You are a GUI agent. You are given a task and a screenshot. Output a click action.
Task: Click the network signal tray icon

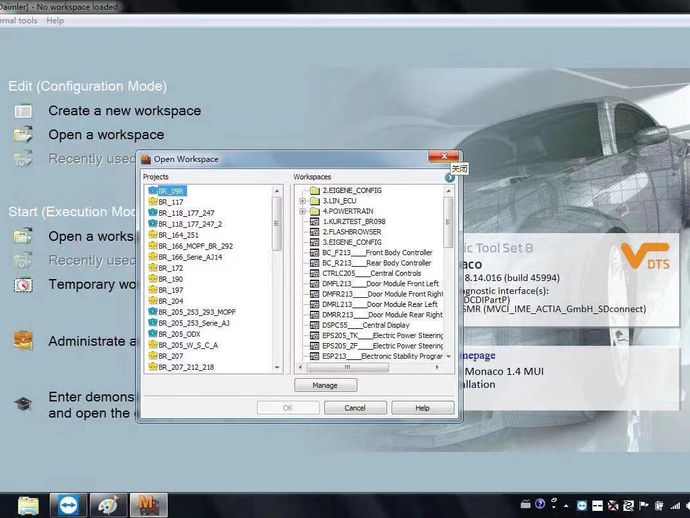(675, 506)
